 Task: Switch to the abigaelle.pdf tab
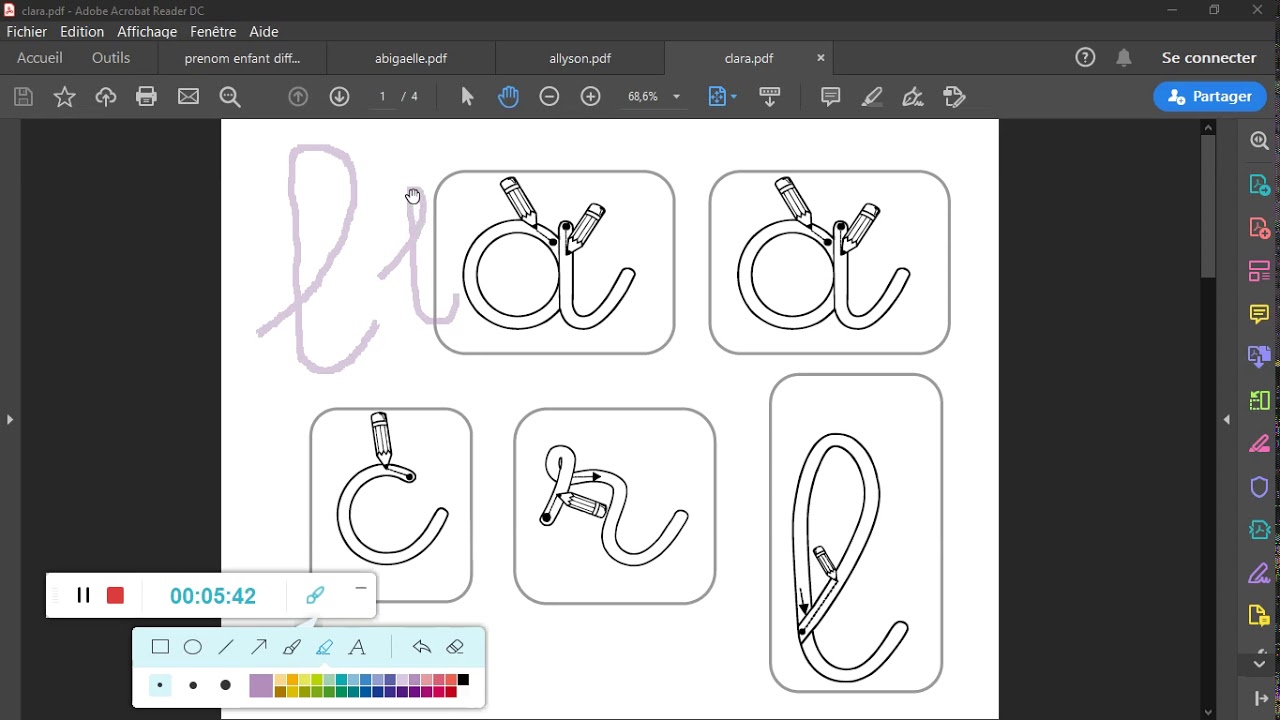pos(411,58)
